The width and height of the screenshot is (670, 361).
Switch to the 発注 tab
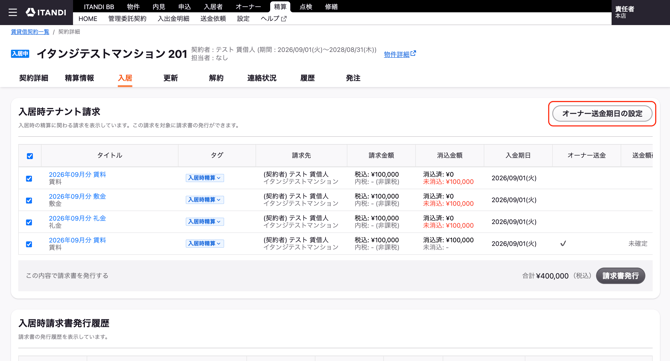tap(353, 78)
